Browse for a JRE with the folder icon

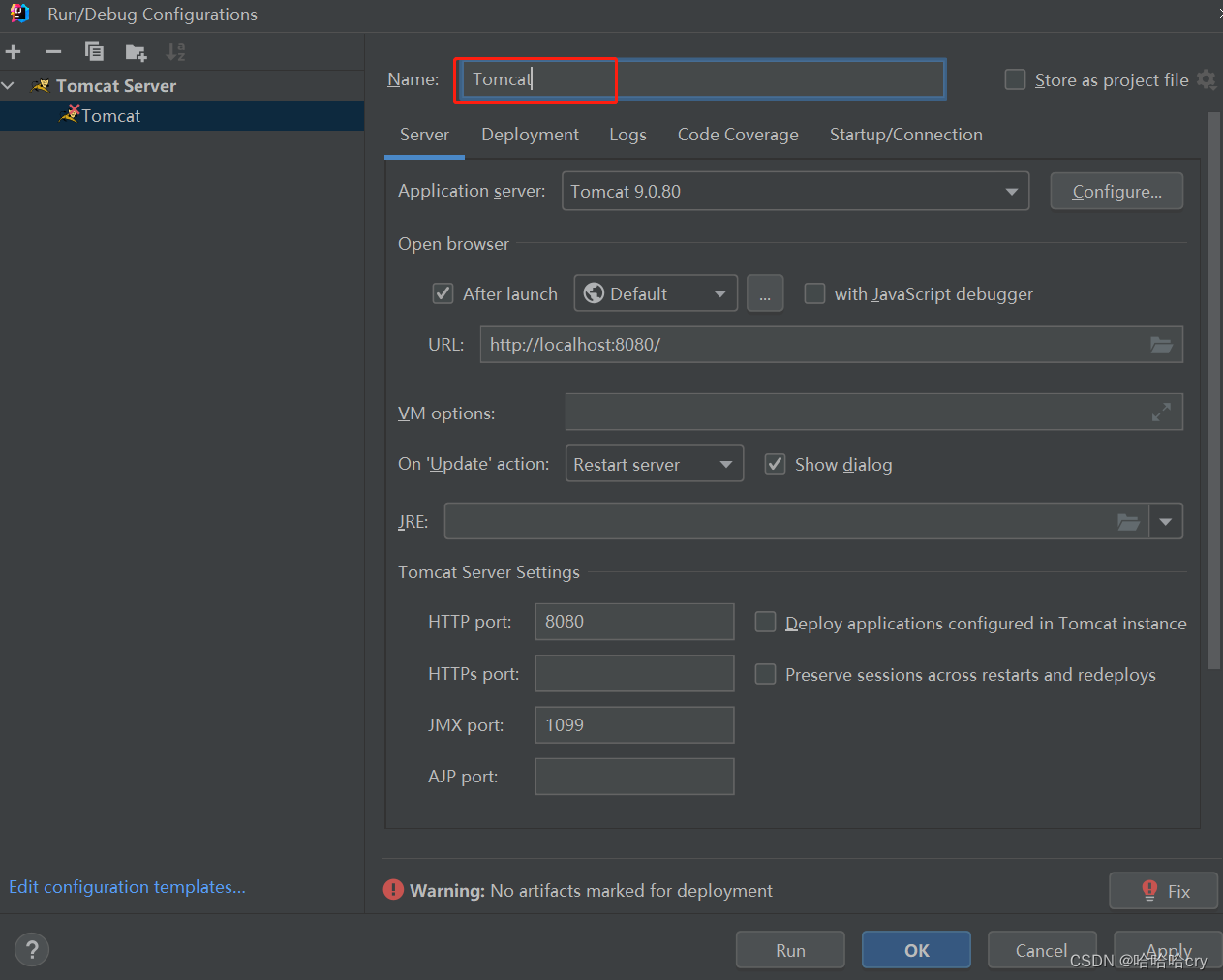(x=1129, y=522)
